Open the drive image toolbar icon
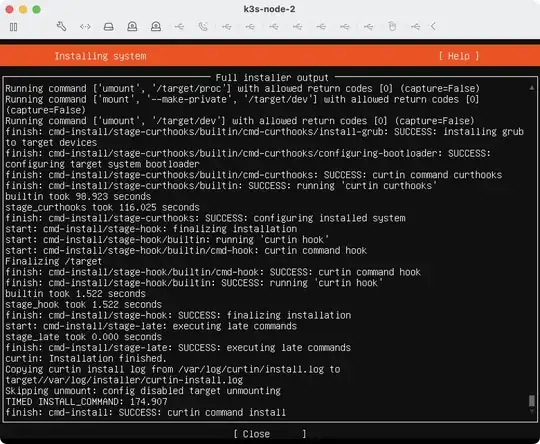 click(109, 27)
